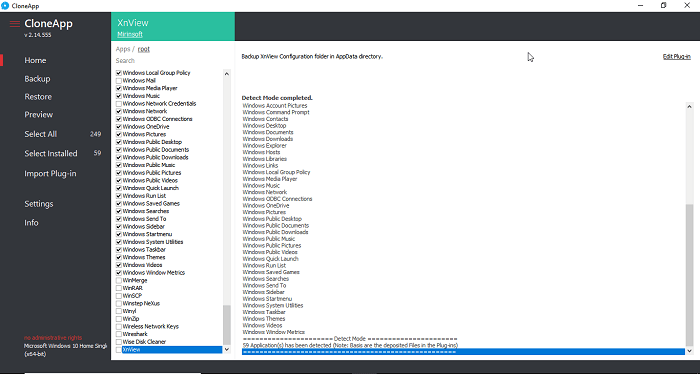Click Import Plug-in
The image size is (700, 374).
pyautogui.click(x=50, y=173)
